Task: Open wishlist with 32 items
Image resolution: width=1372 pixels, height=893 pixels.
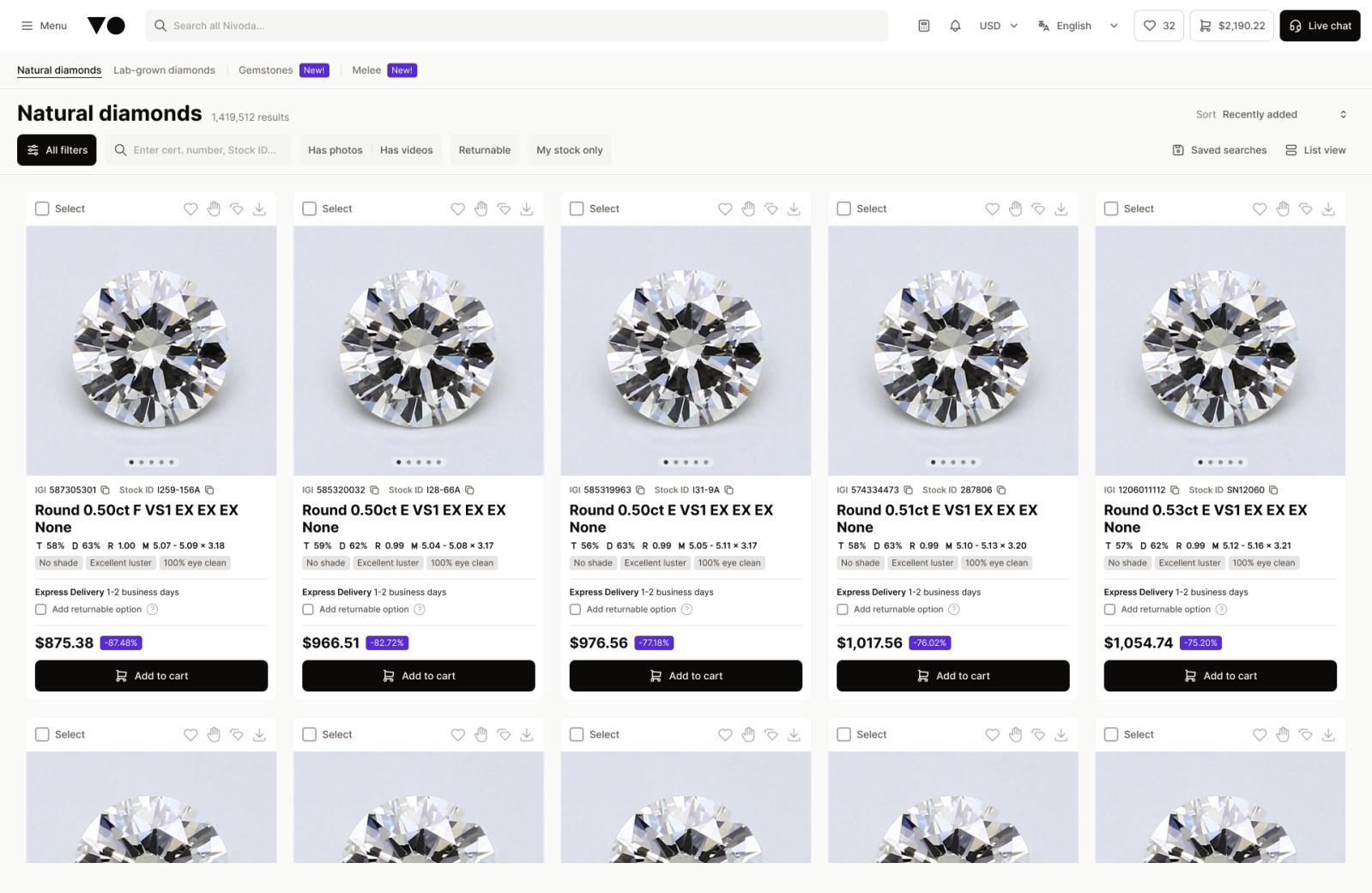Action: tap(1158, 26)
